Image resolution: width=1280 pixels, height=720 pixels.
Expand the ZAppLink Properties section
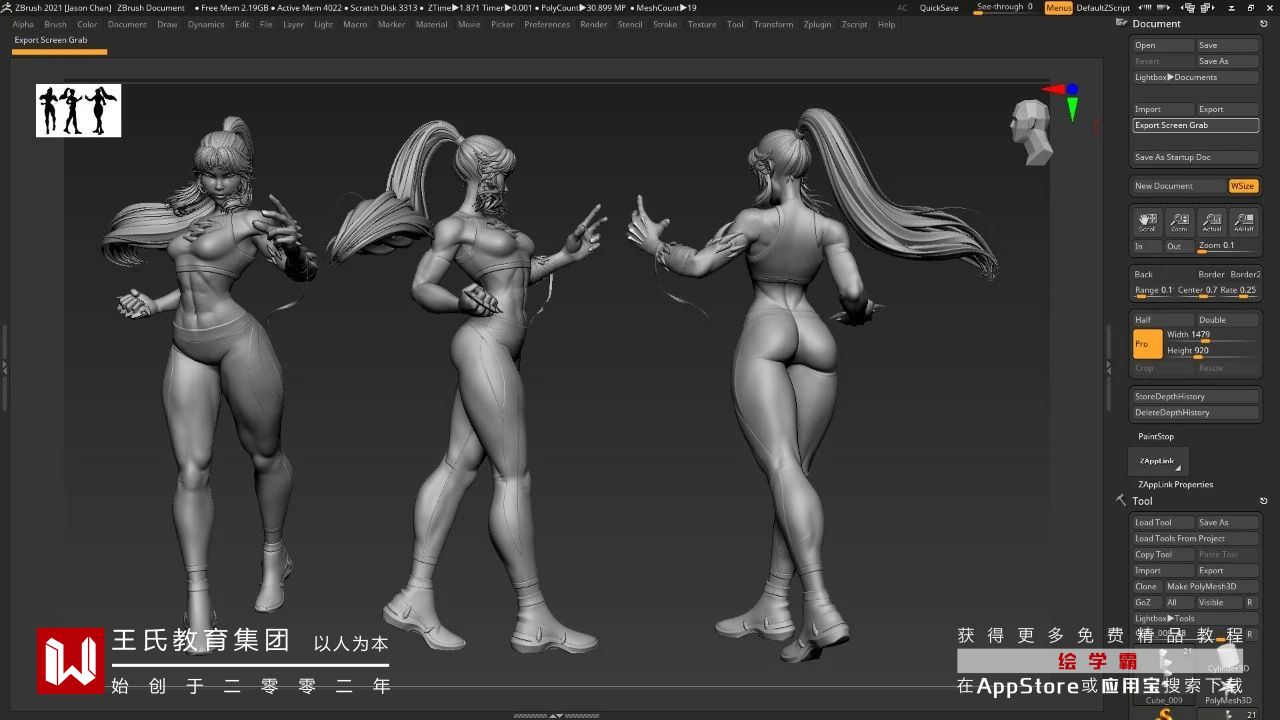click(1175, 484)
